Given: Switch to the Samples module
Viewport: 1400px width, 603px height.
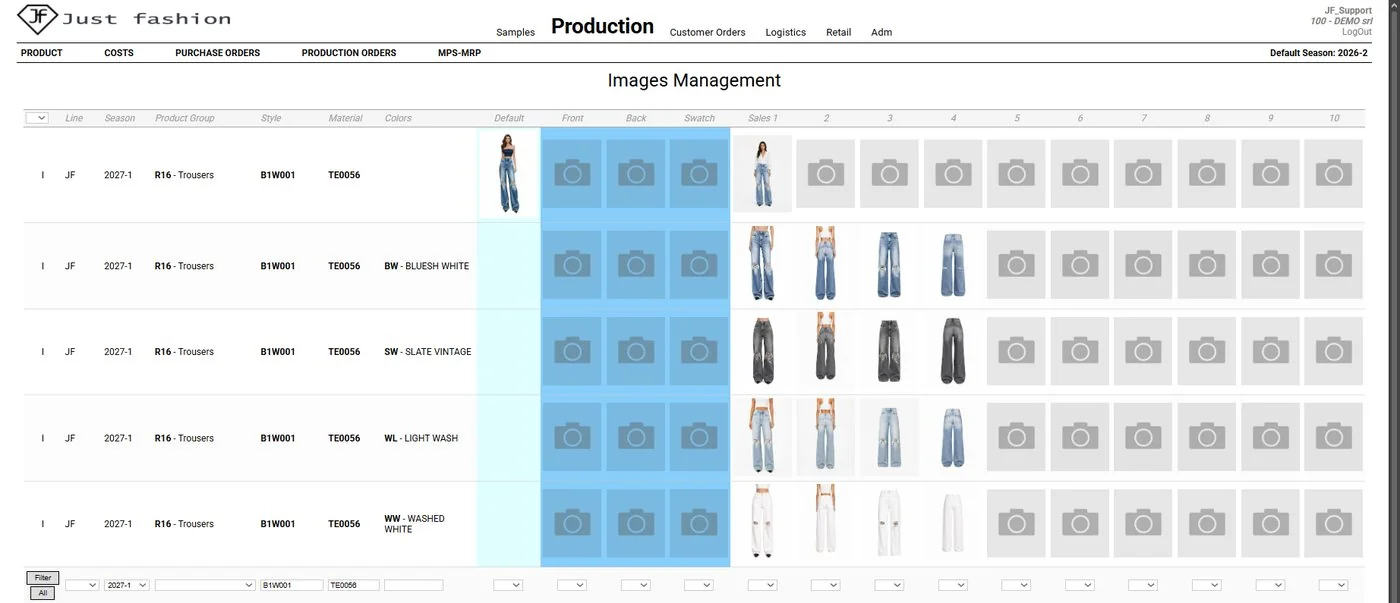Looking at the screenshot, I should coord(515,32).
